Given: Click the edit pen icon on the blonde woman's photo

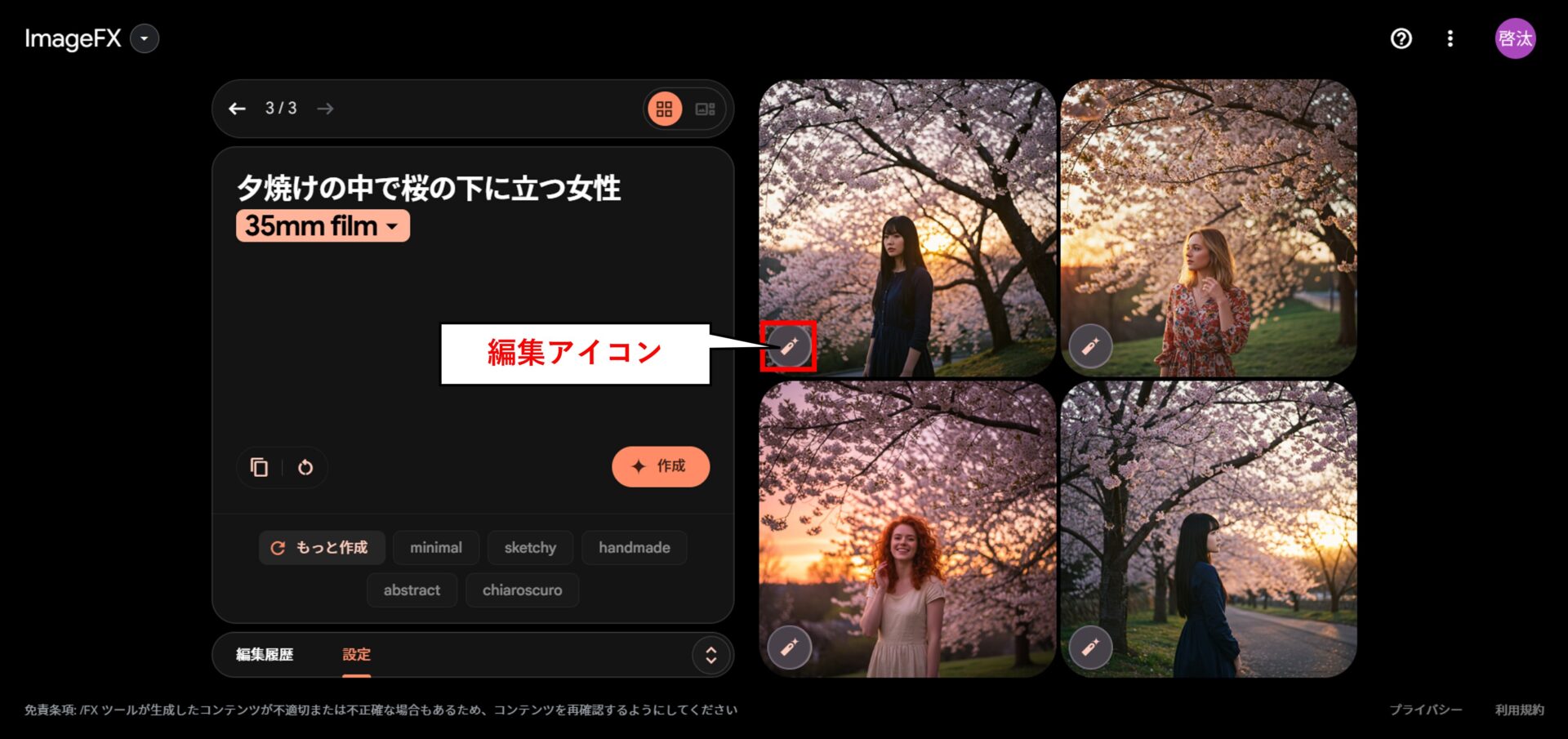Looking at the screenshot, I should point(1091,346).
